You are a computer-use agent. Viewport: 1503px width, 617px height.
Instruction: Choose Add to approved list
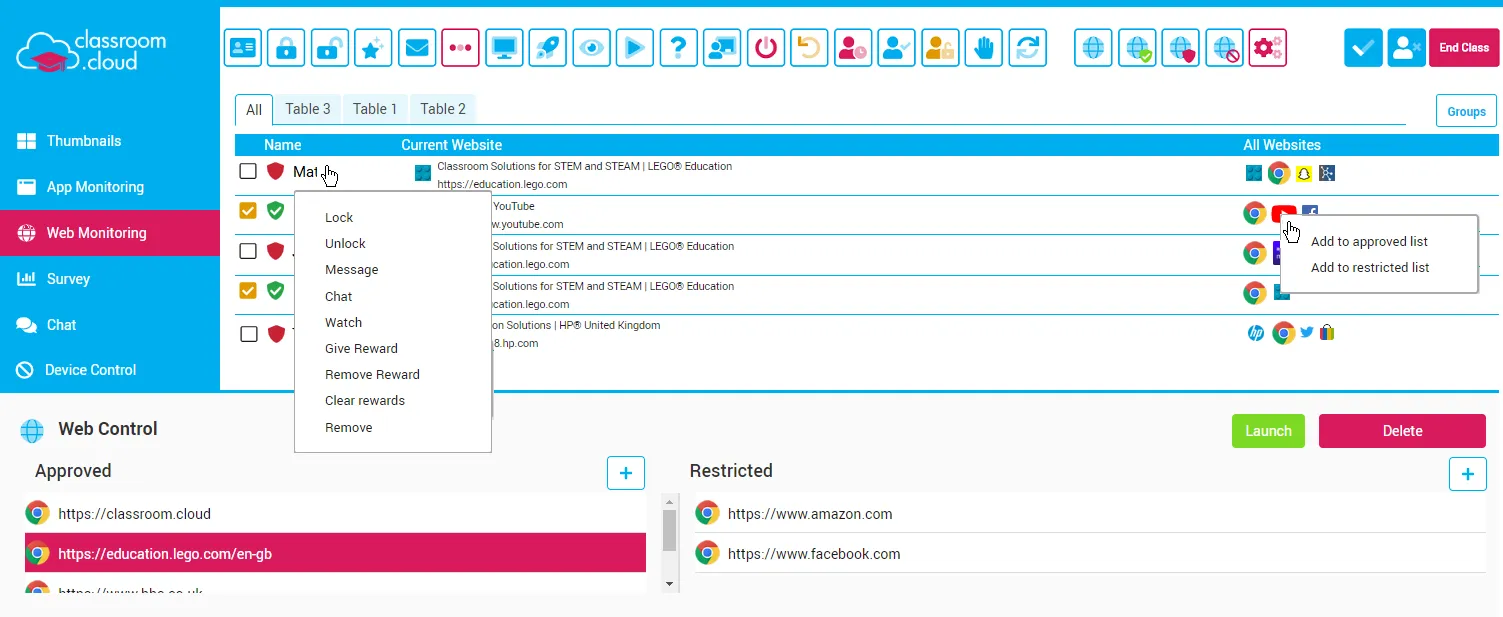pos(1369,241)
